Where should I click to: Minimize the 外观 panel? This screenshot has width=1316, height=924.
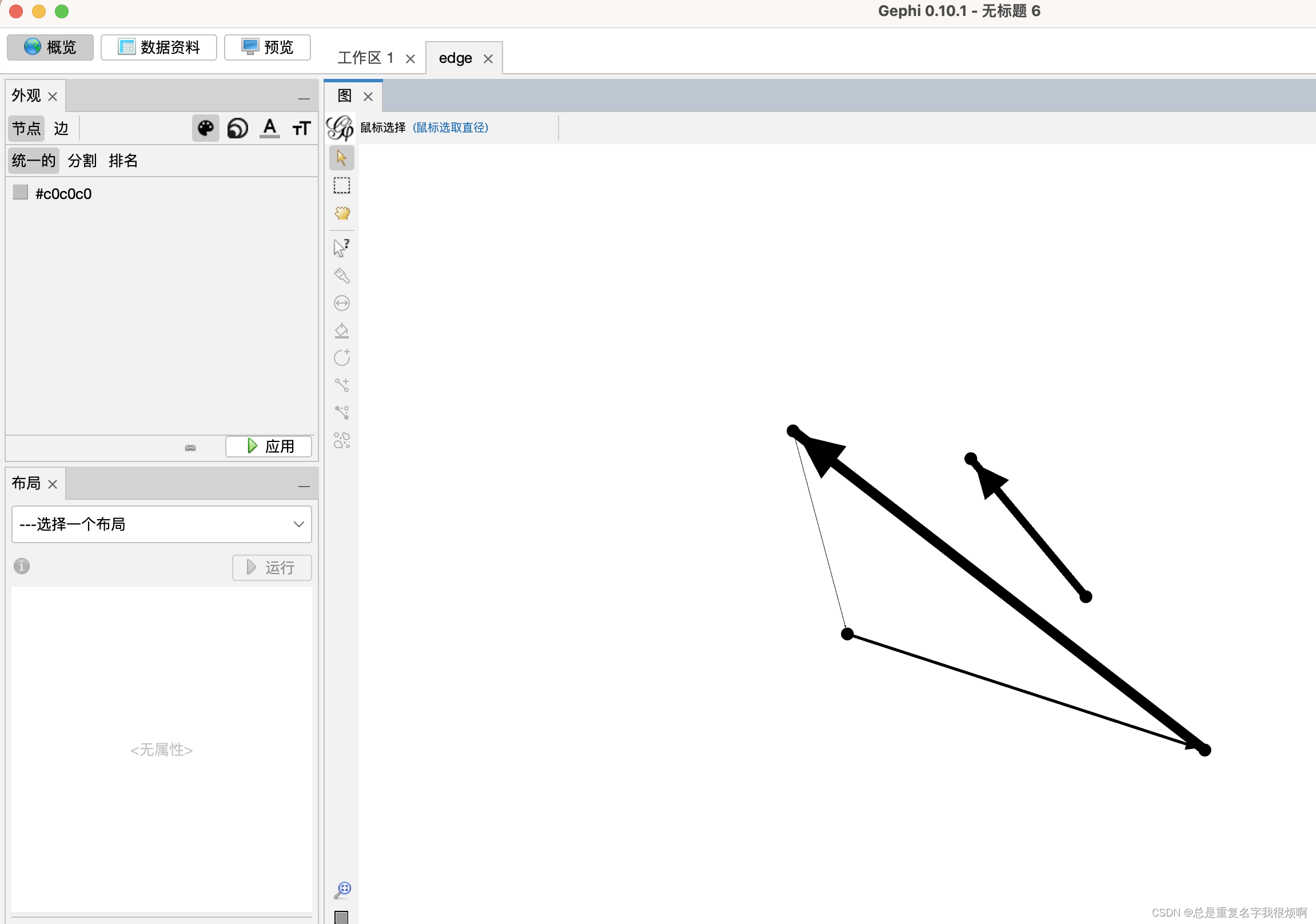coord(304,98)
